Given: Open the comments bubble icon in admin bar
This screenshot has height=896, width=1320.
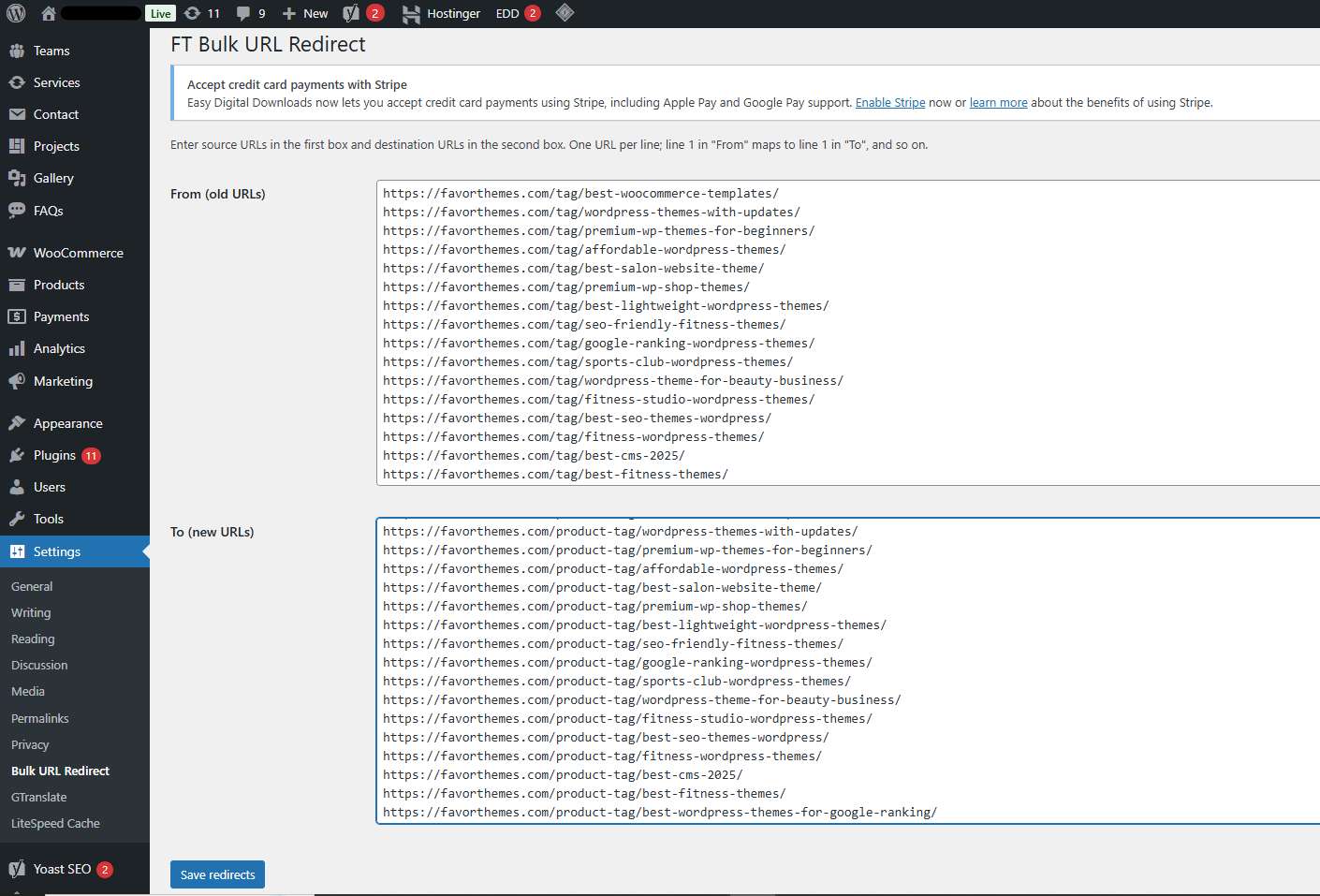Looking at the screenshot, I should pos(250,13).
